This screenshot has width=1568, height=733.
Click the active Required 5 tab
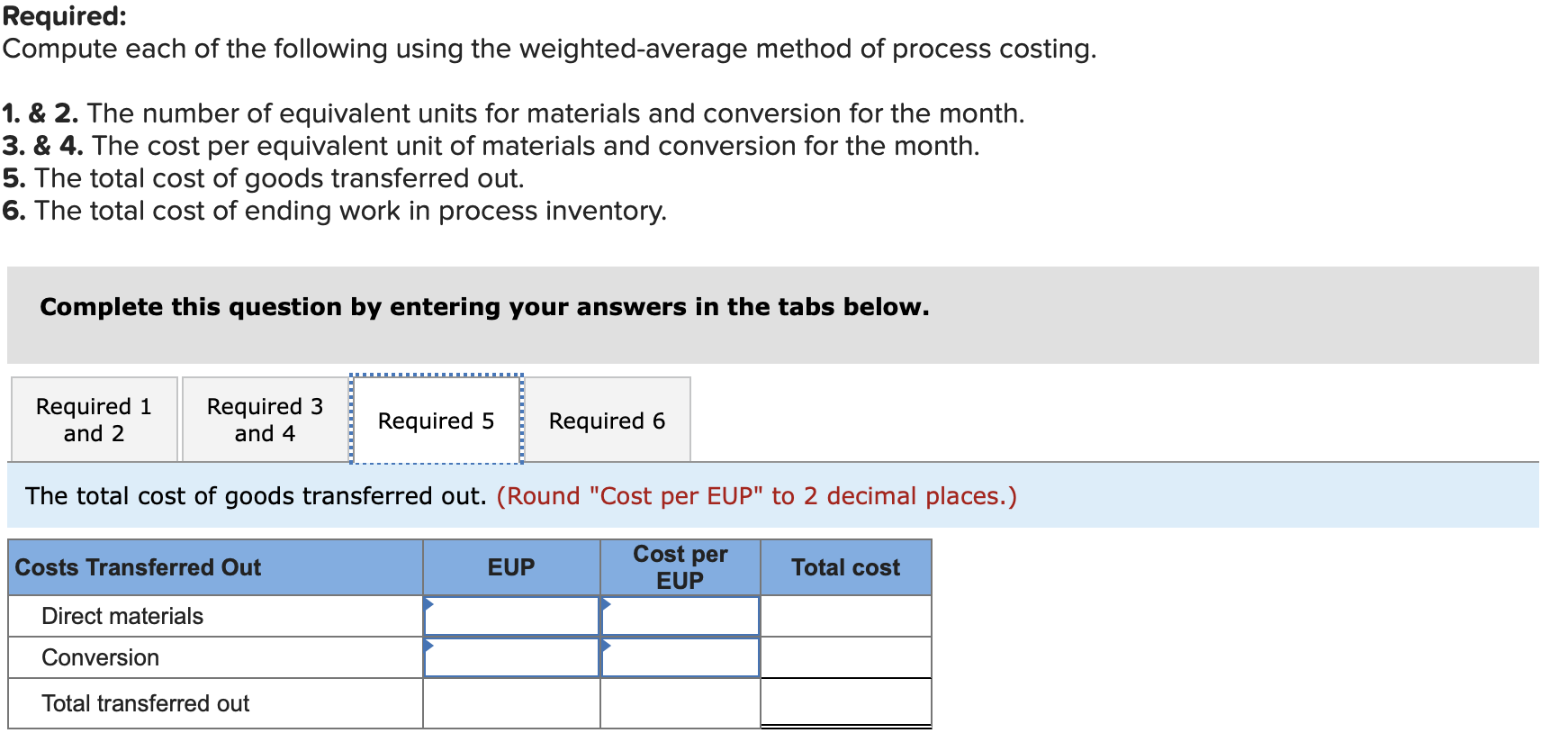436,420
